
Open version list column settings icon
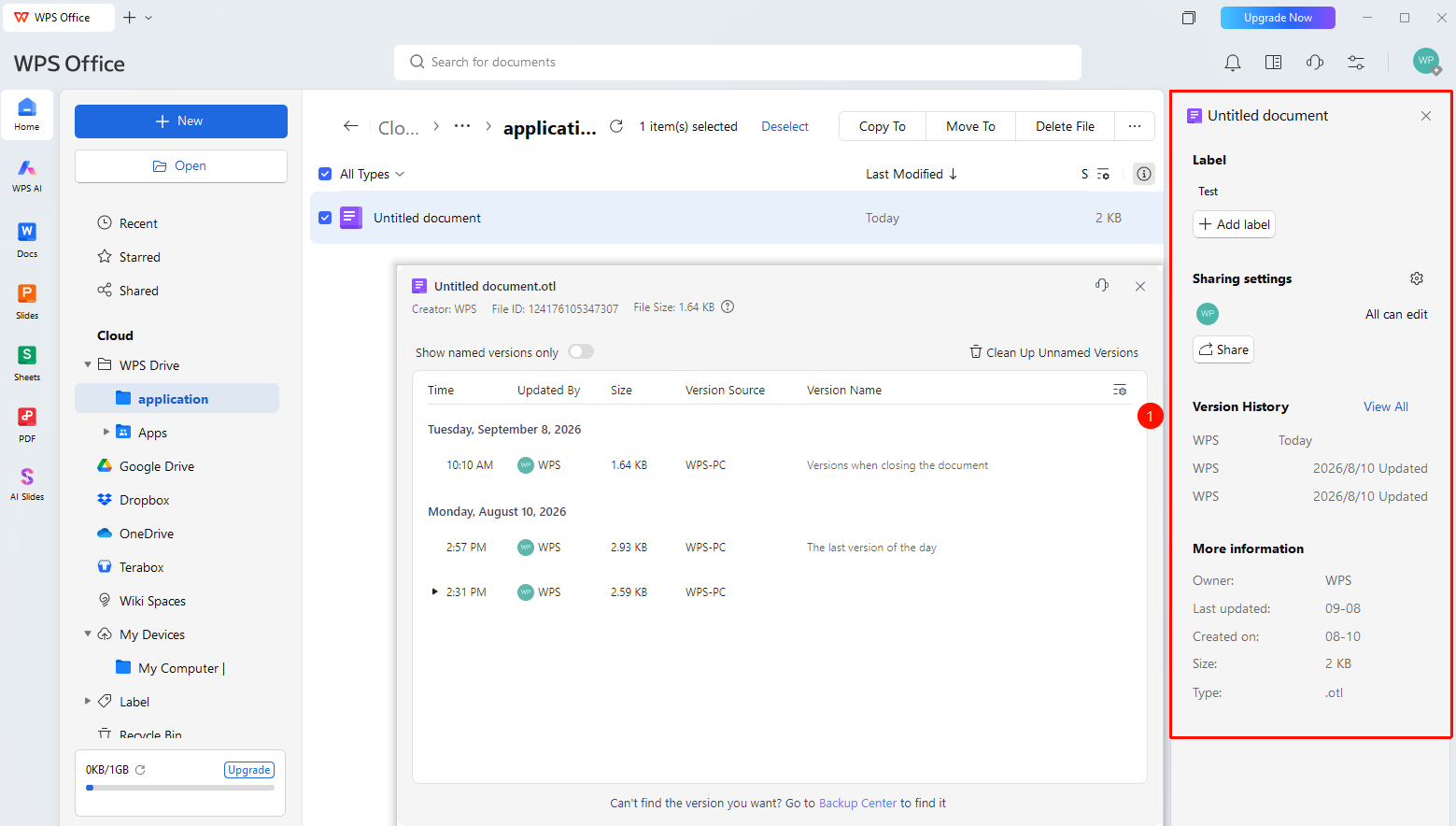point(1120,390)
